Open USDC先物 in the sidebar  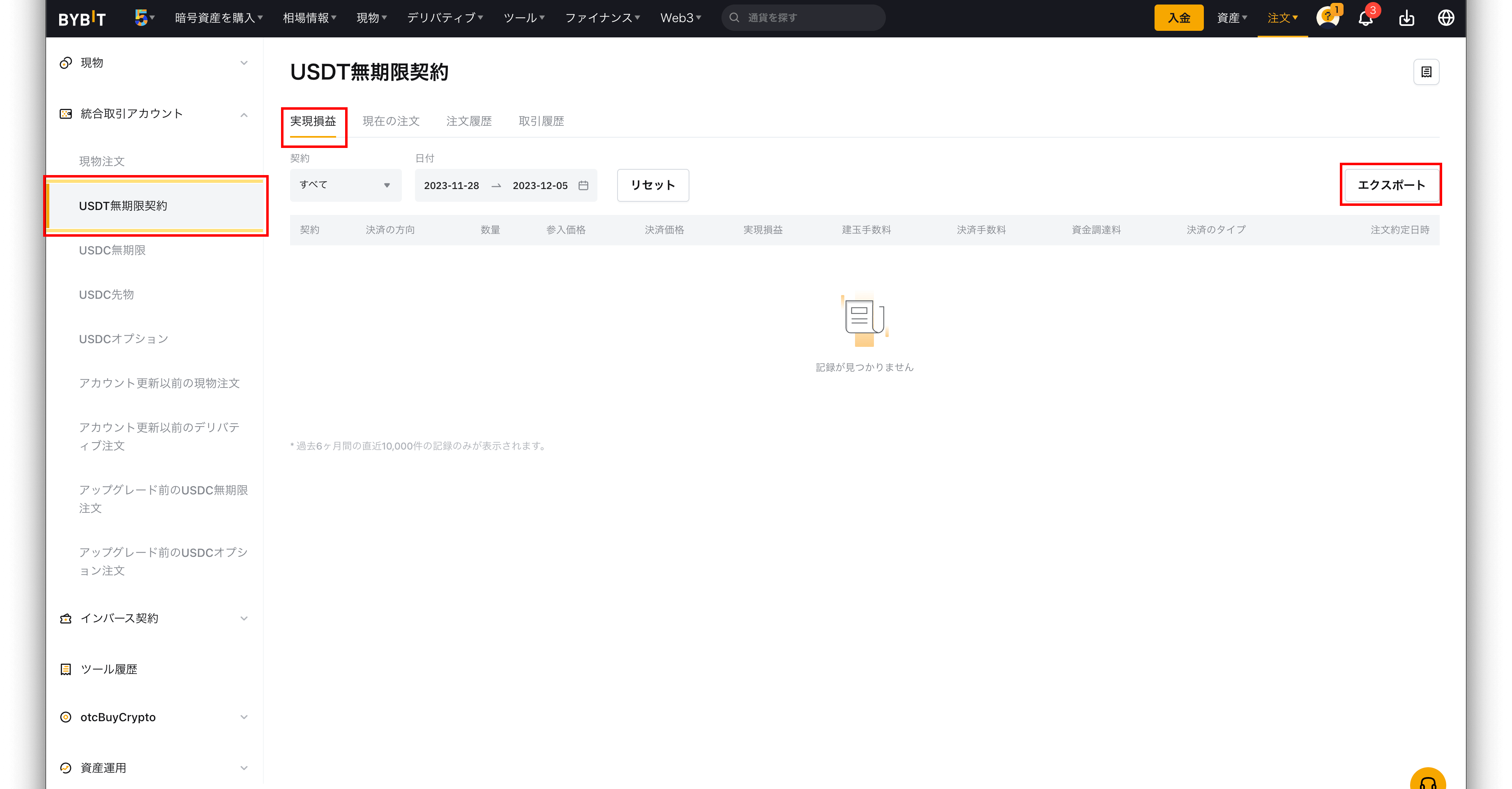[106, 295]
